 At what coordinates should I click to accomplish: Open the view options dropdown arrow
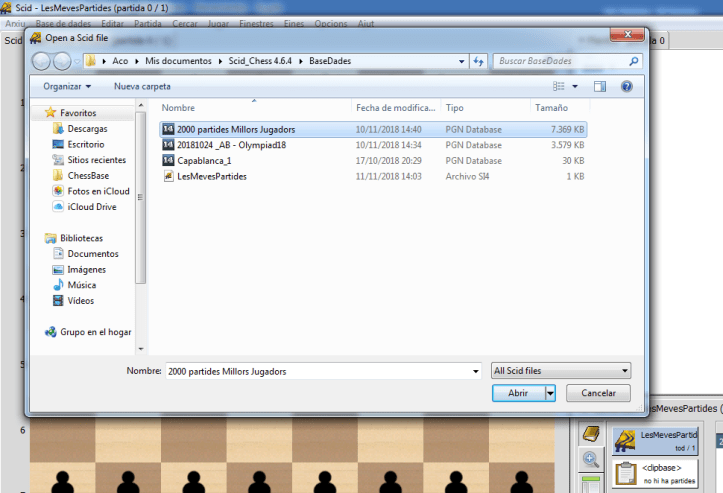[576, 87]
